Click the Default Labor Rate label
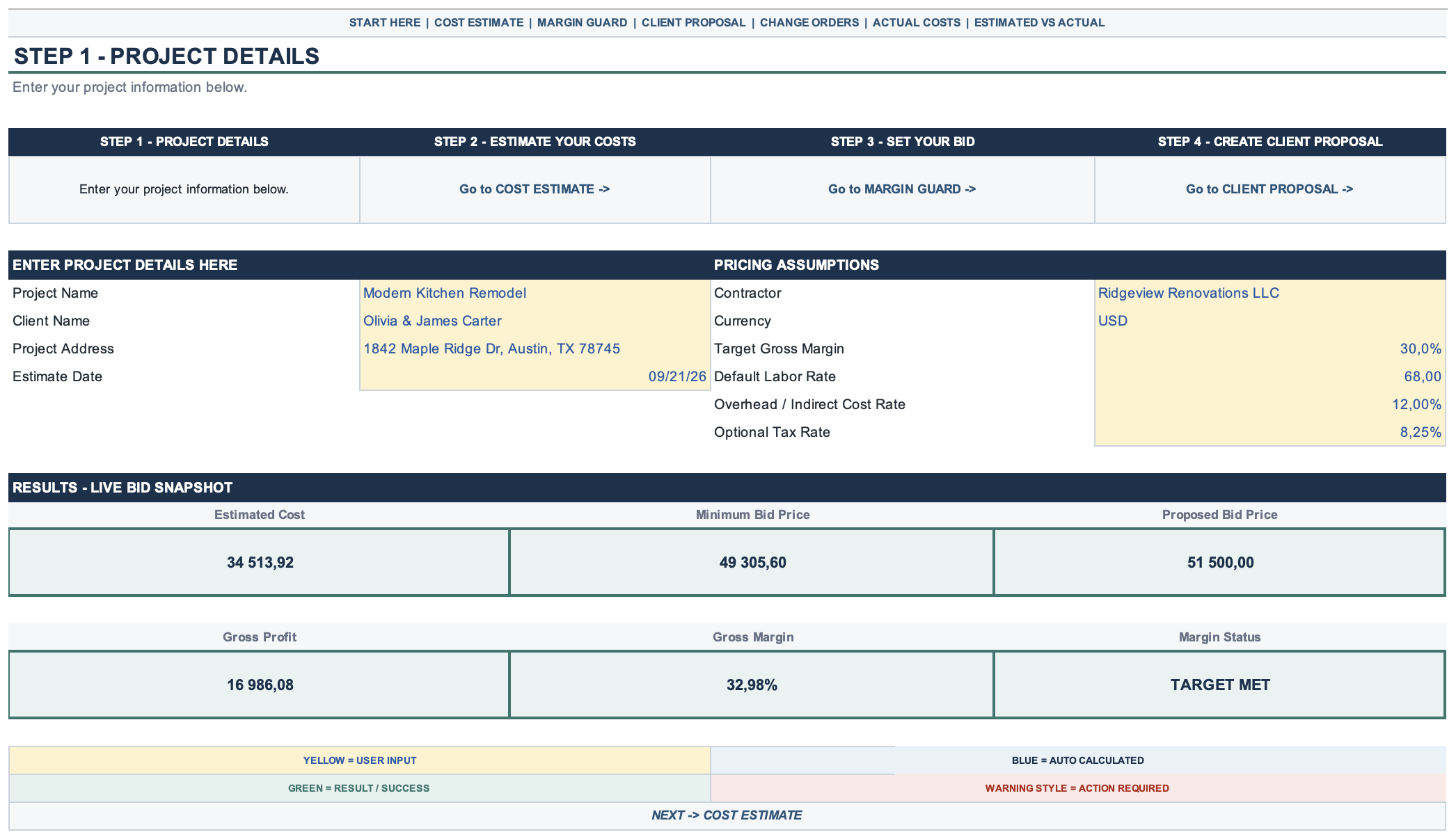The image size is (1456, 839). (x=775, y=376)
